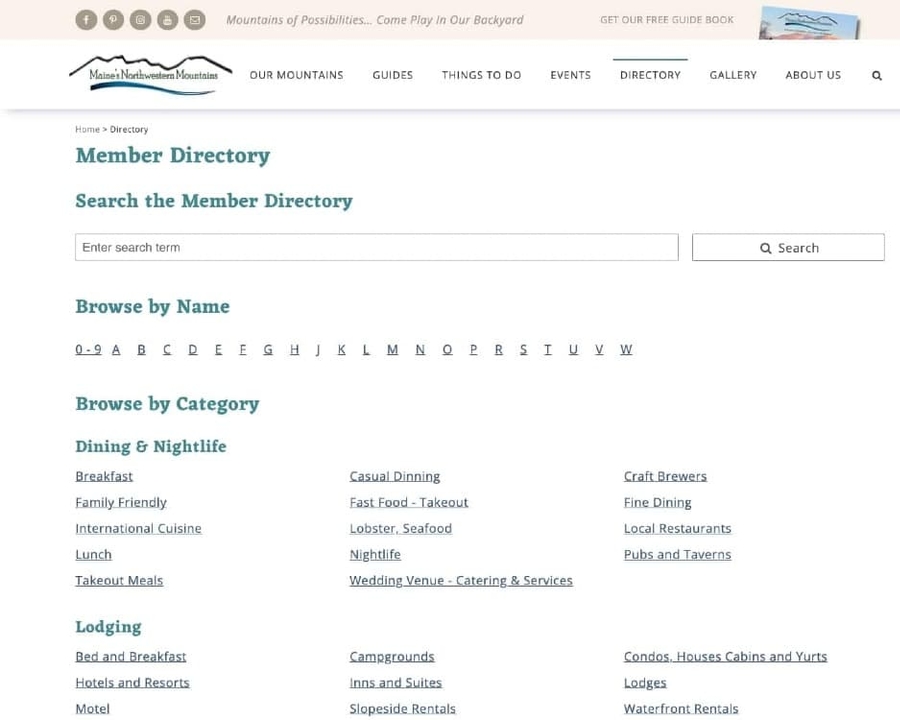The width and height of the screenshot is (900, 720).
Task: Click the email envelope icon
Action: click(194, 19)
